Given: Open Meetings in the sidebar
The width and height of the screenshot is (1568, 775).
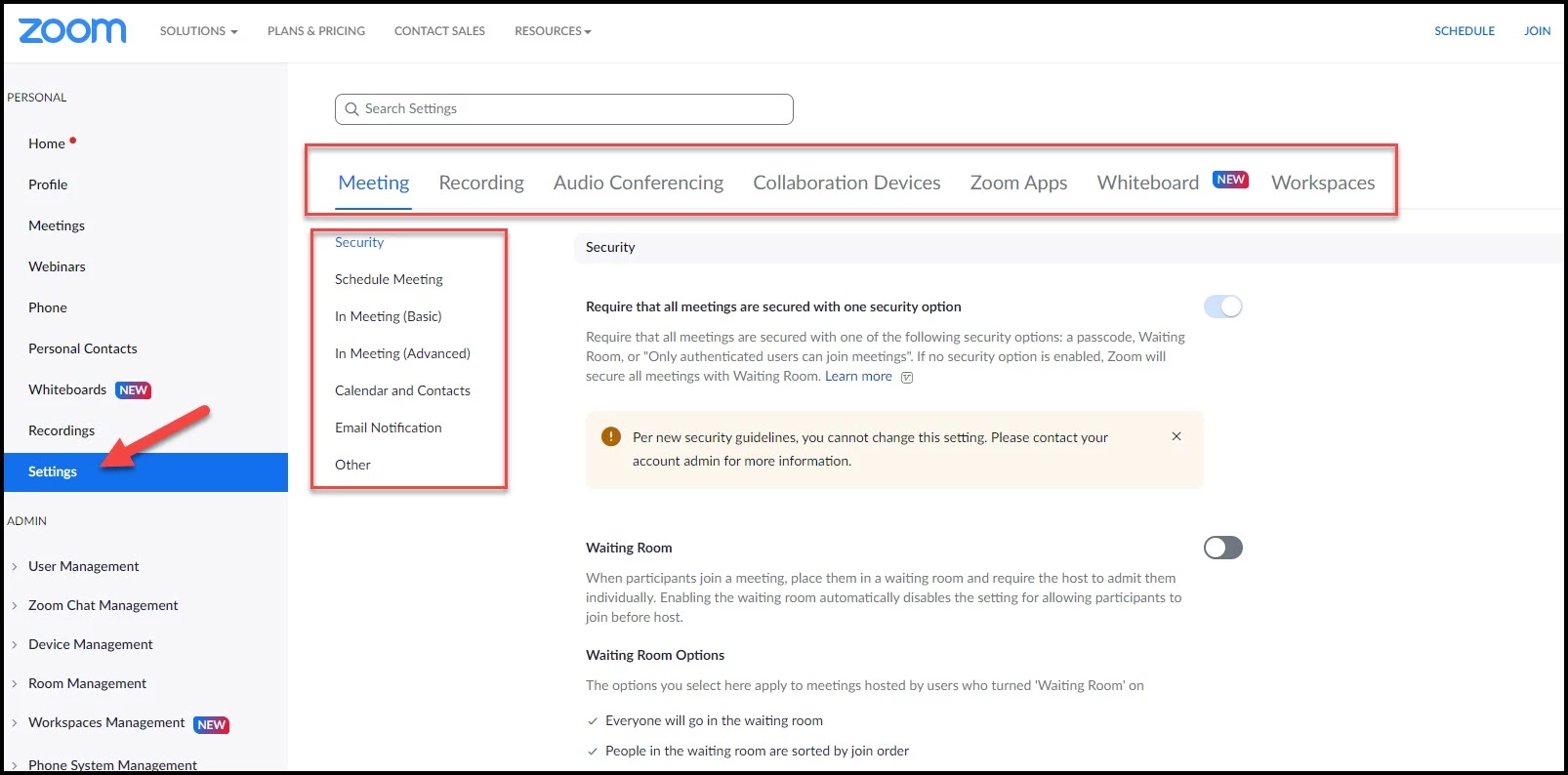Looking at the screenshot, I should click(x=57, y=225).
